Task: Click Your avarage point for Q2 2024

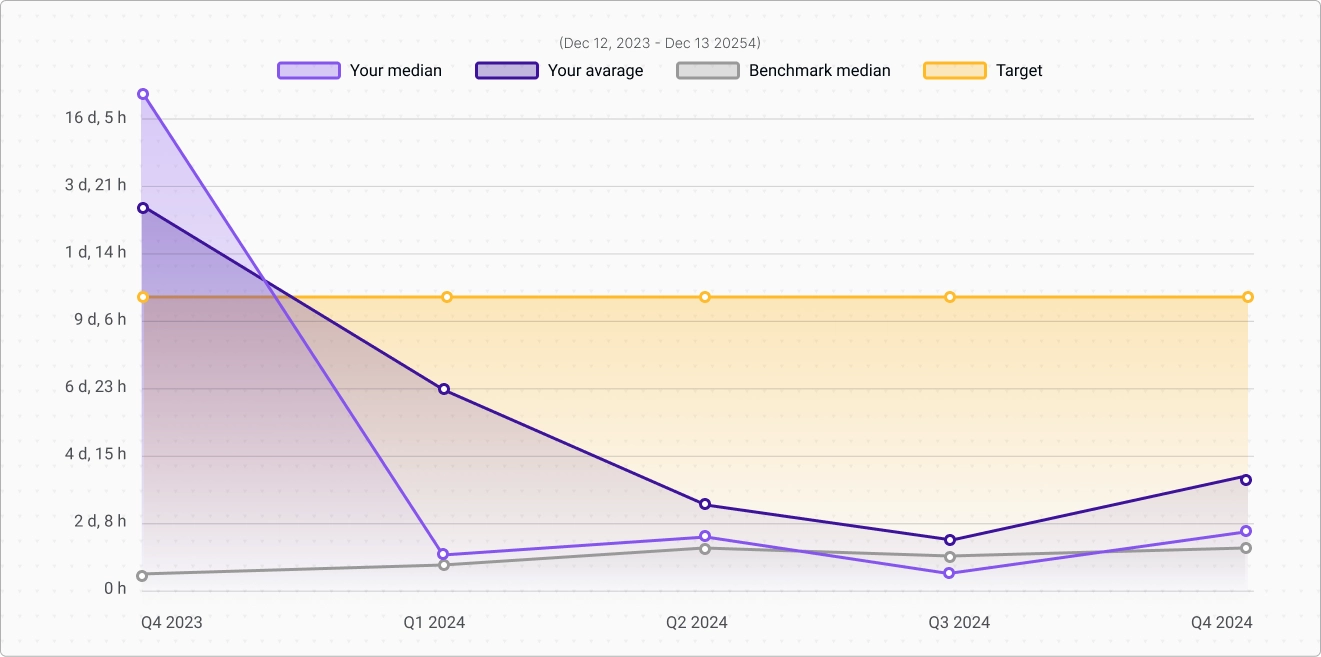Action: point(705,504)
